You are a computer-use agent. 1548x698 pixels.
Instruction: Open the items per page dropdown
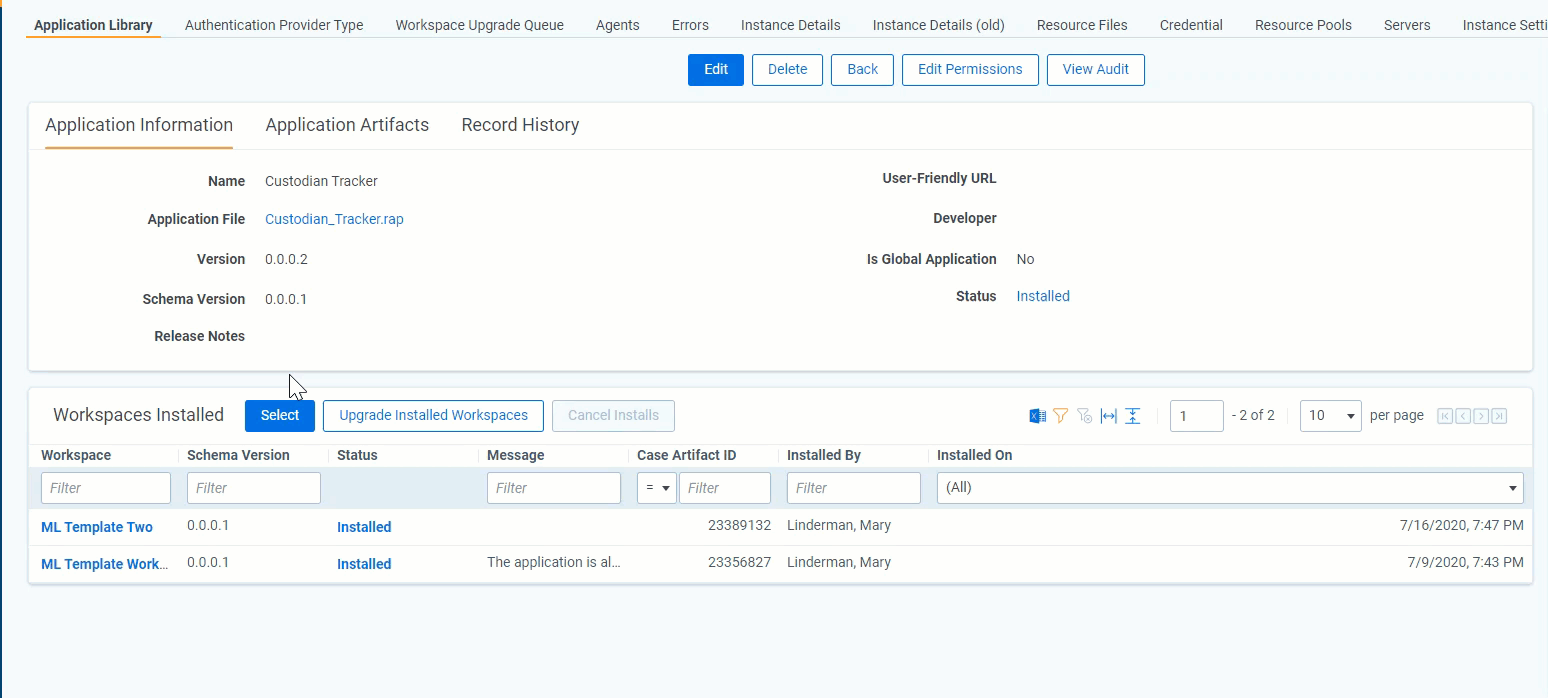pos(1331,416)
